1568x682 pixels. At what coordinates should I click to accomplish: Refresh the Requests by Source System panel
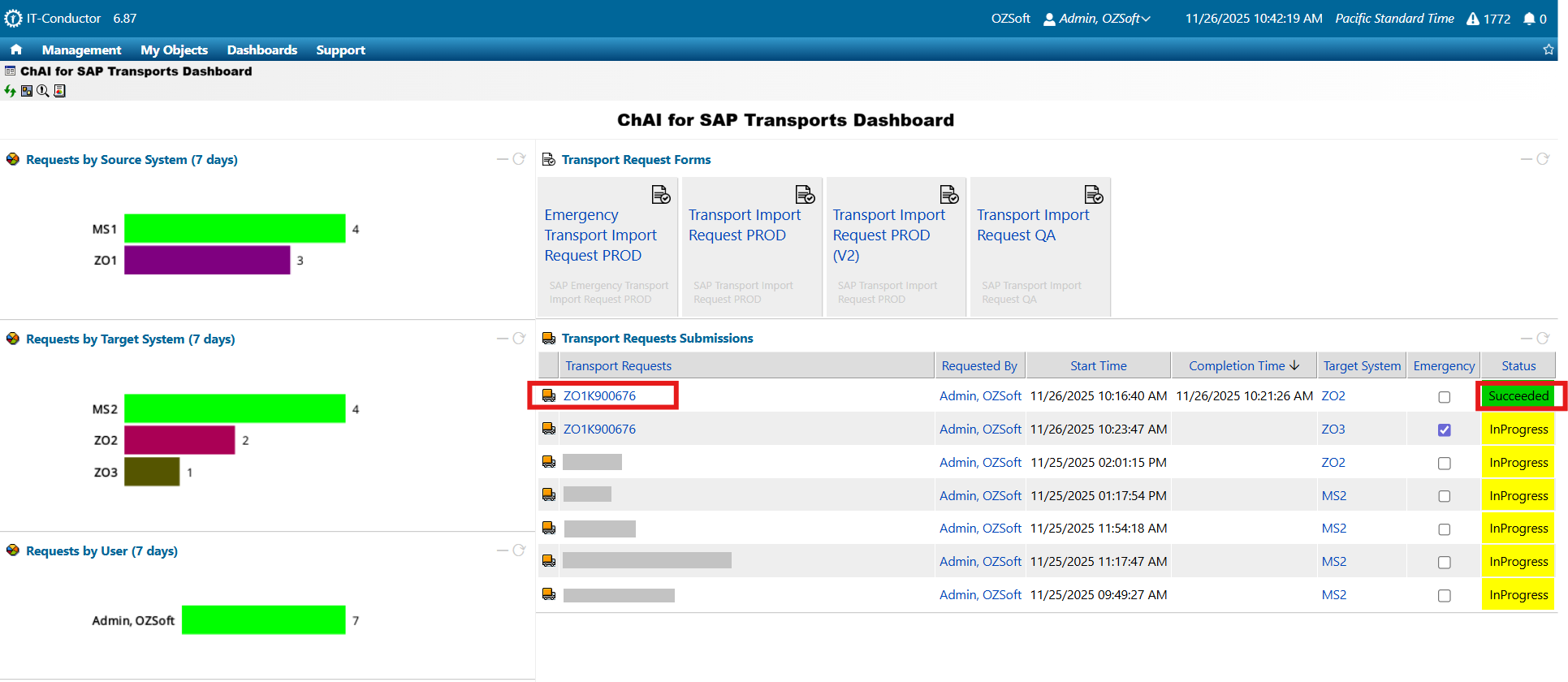pyautogui.click(x=520, y=159)
